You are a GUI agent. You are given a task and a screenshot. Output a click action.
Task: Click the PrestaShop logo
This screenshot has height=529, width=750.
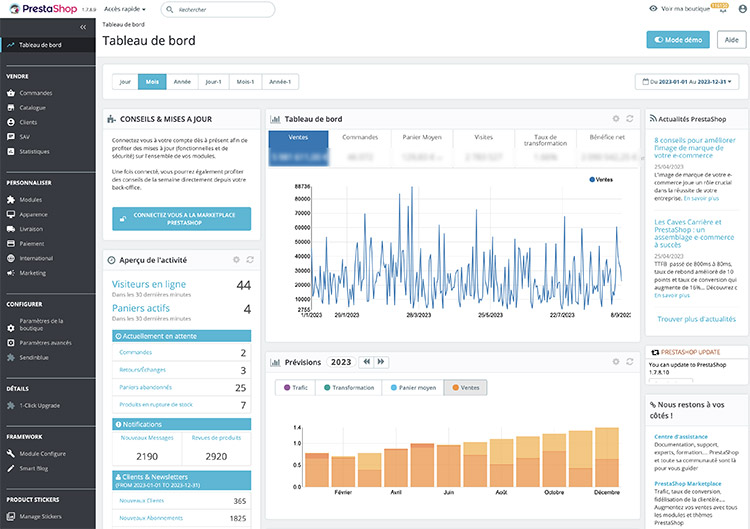pyautogui.click(x=43, y=9)
